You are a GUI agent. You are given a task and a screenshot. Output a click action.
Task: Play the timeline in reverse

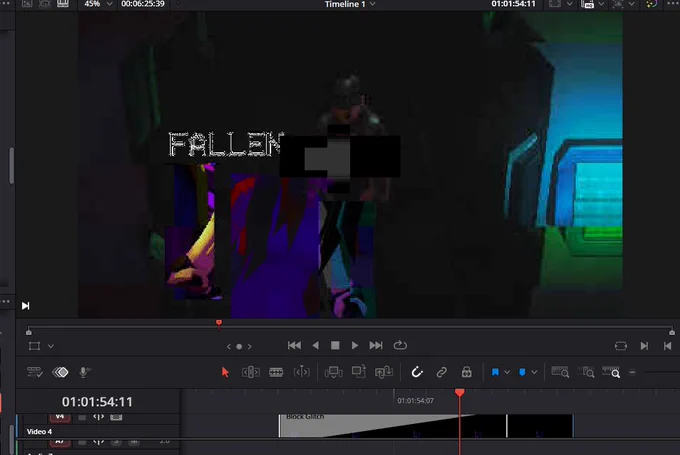315,345
